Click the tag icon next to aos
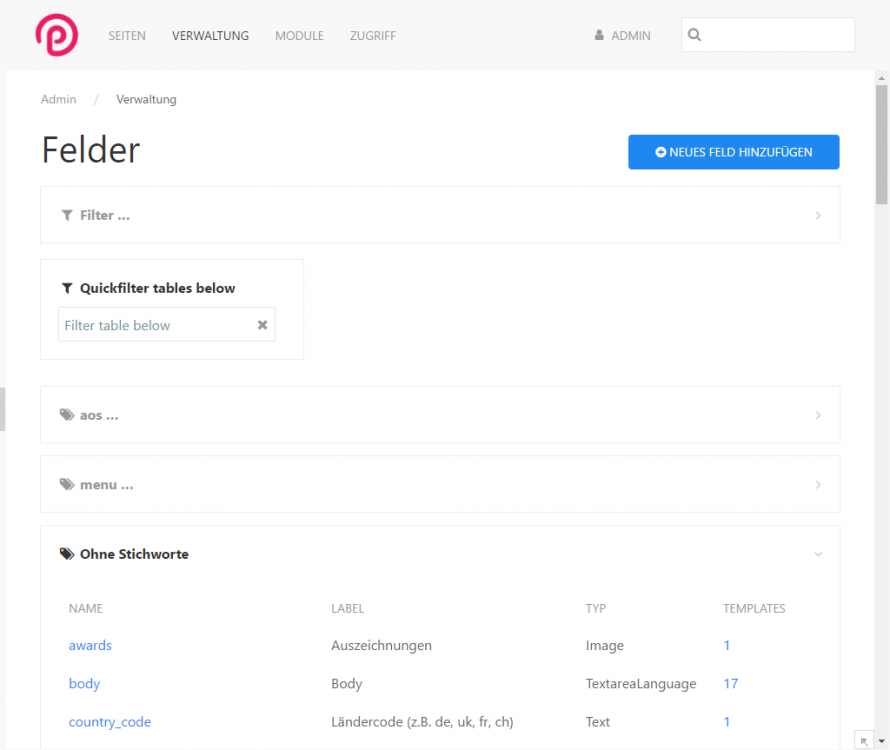 coord(66,414)
